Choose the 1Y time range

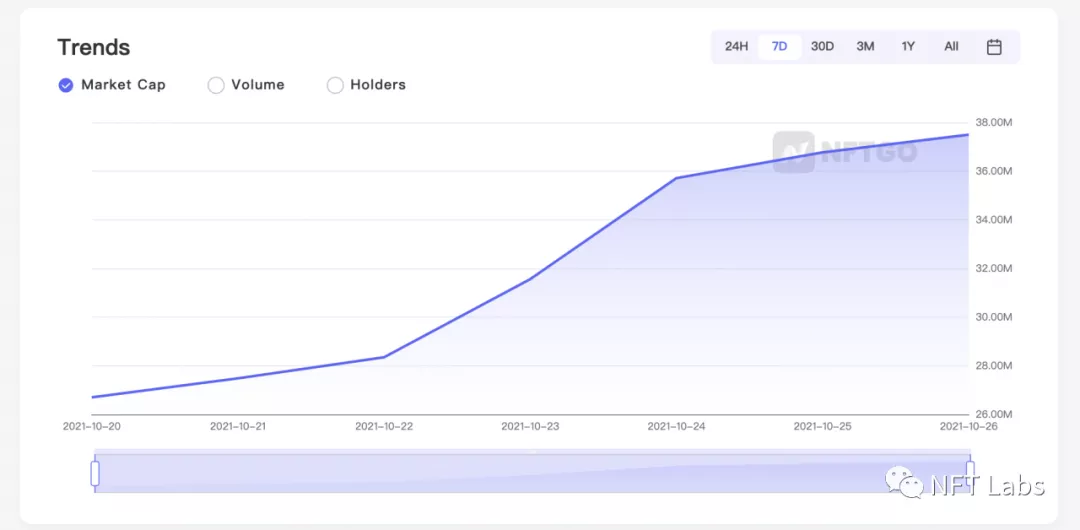908,47
